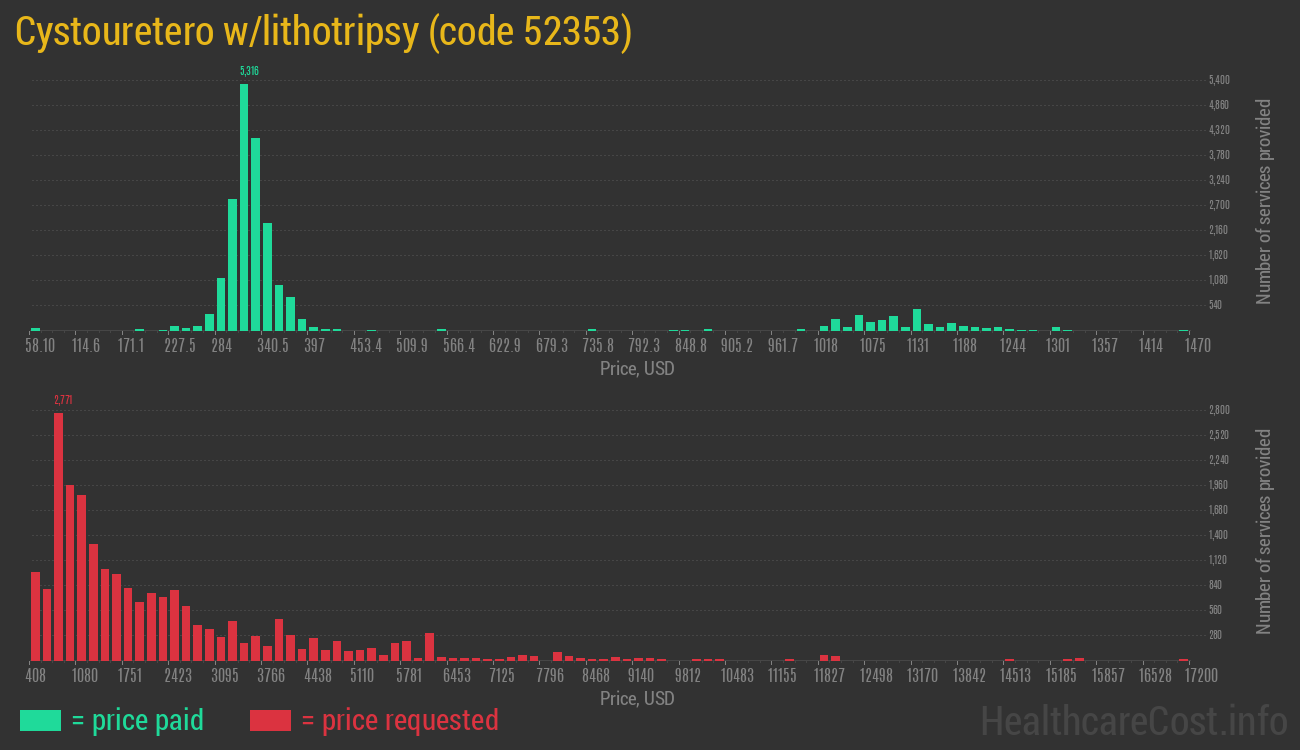1300x750 pixels.
Task: Click the tallest red bar in the price requested chart
Action: (58, 536)
